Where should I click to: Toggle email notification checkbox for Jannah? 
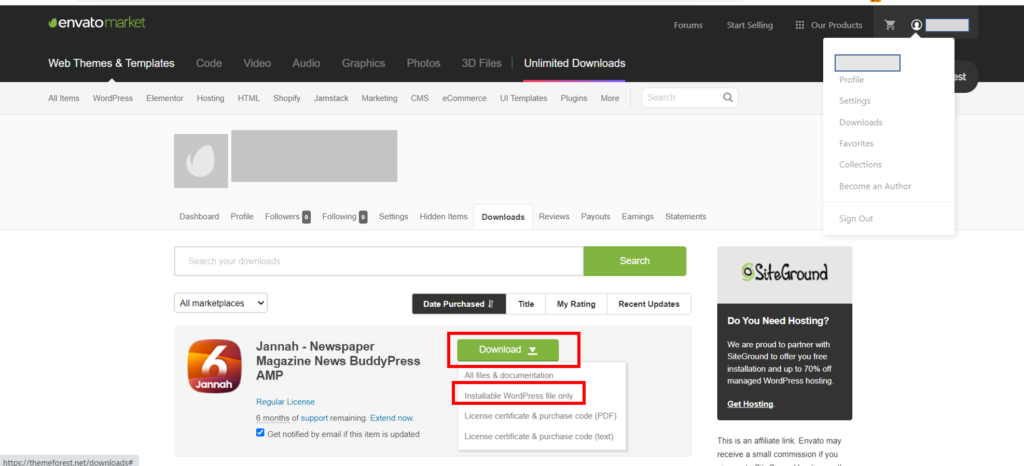click(261, 433)
